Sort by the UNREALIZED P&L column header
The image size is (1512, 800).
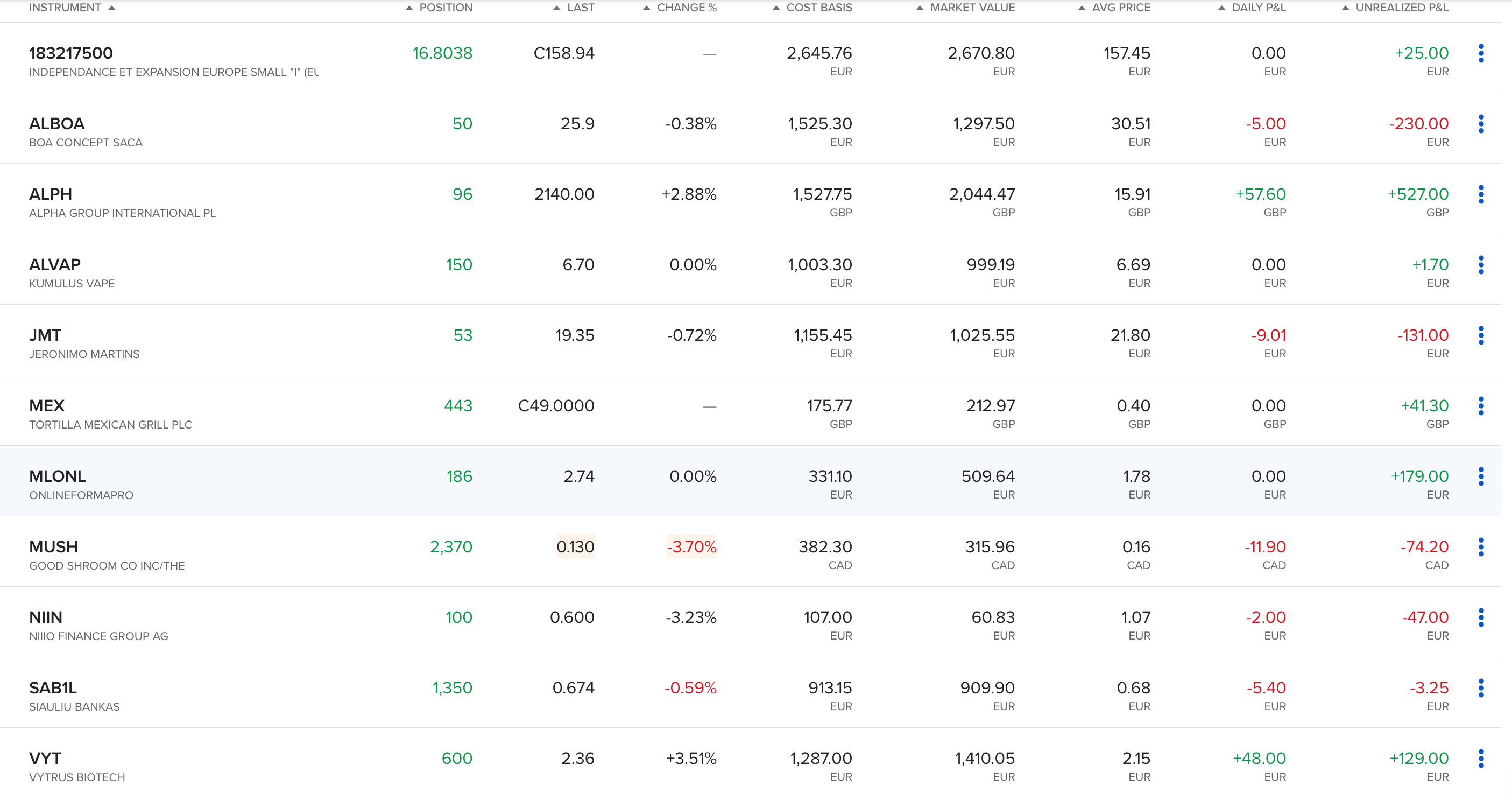click(1401, 8)
